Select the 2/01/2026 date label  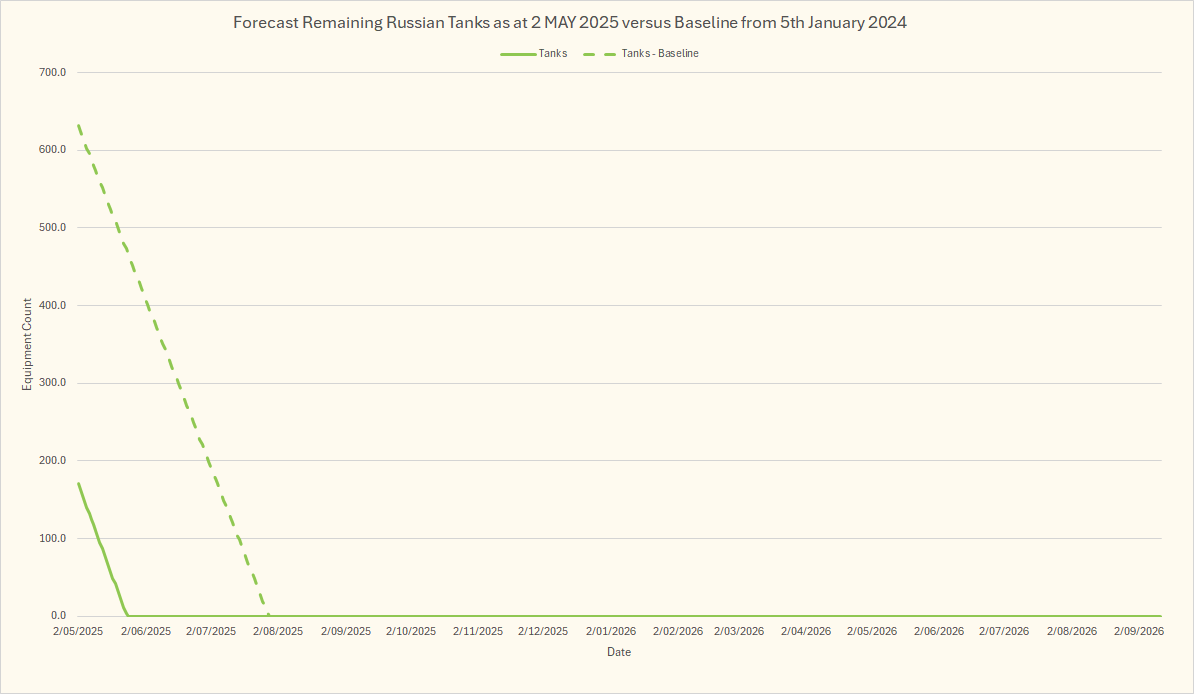click(610, 632)
